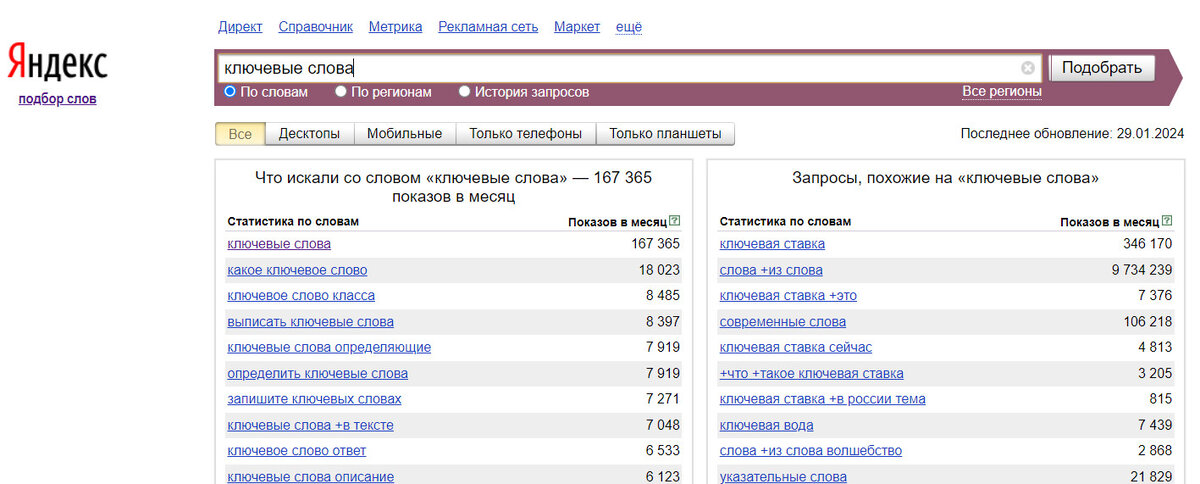
Task: Open the 'ключевая вода' similar query
Action: tap(766, 425)
